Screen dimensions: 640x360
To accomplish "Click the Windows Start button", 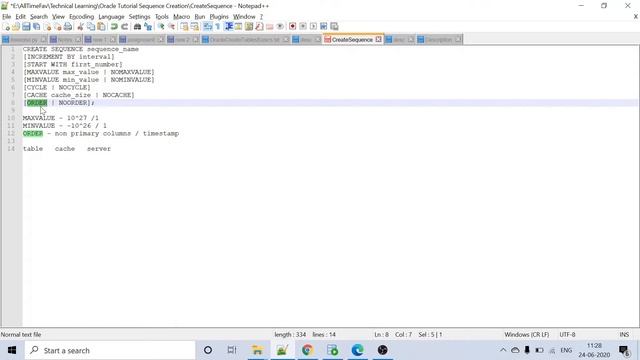I will pyautogui.click(x=12, y=350).
